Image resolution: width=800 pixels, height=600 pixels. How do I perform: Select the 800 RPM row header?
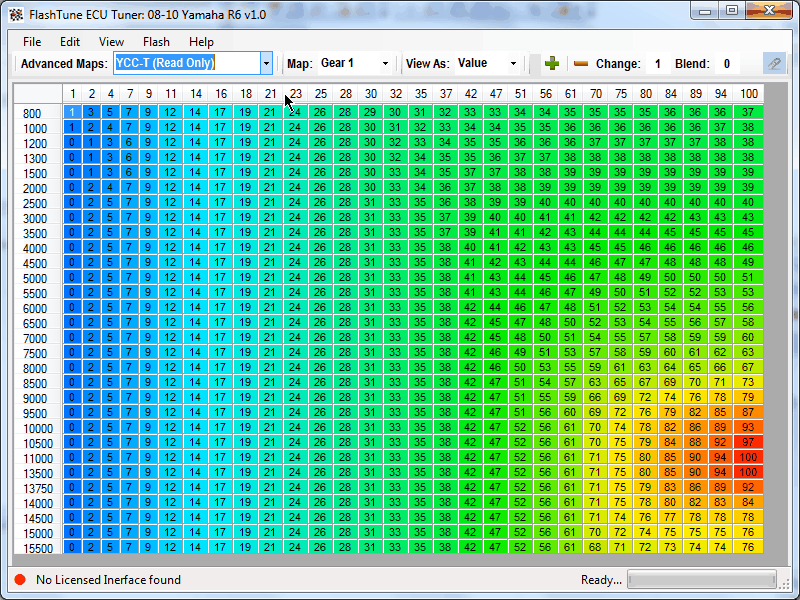pos(33,113)
